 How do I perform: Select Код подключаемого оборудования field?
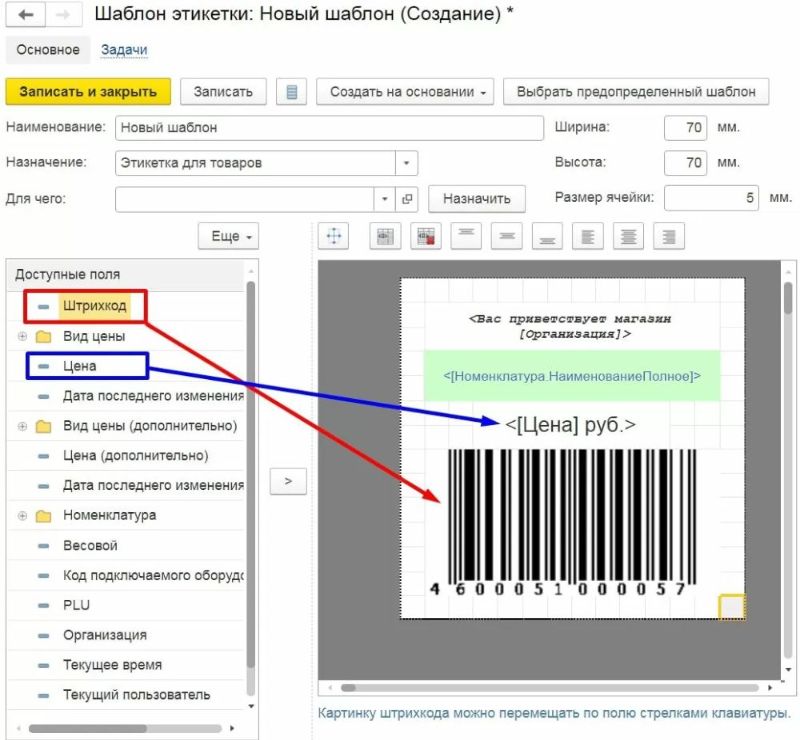pyautogui.click(x=153, y=576)
